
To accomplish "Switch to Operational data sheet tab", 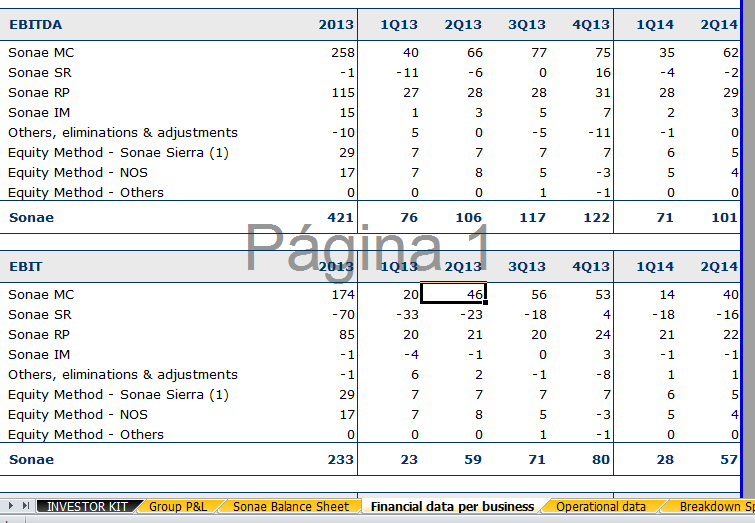I will [600, 507].
